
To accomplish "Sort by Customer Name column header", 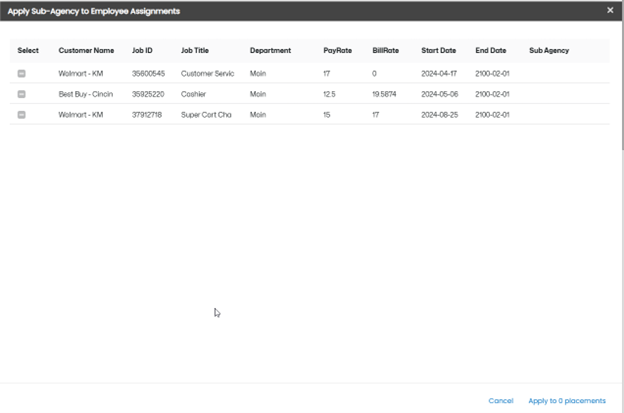I will 86,50.
